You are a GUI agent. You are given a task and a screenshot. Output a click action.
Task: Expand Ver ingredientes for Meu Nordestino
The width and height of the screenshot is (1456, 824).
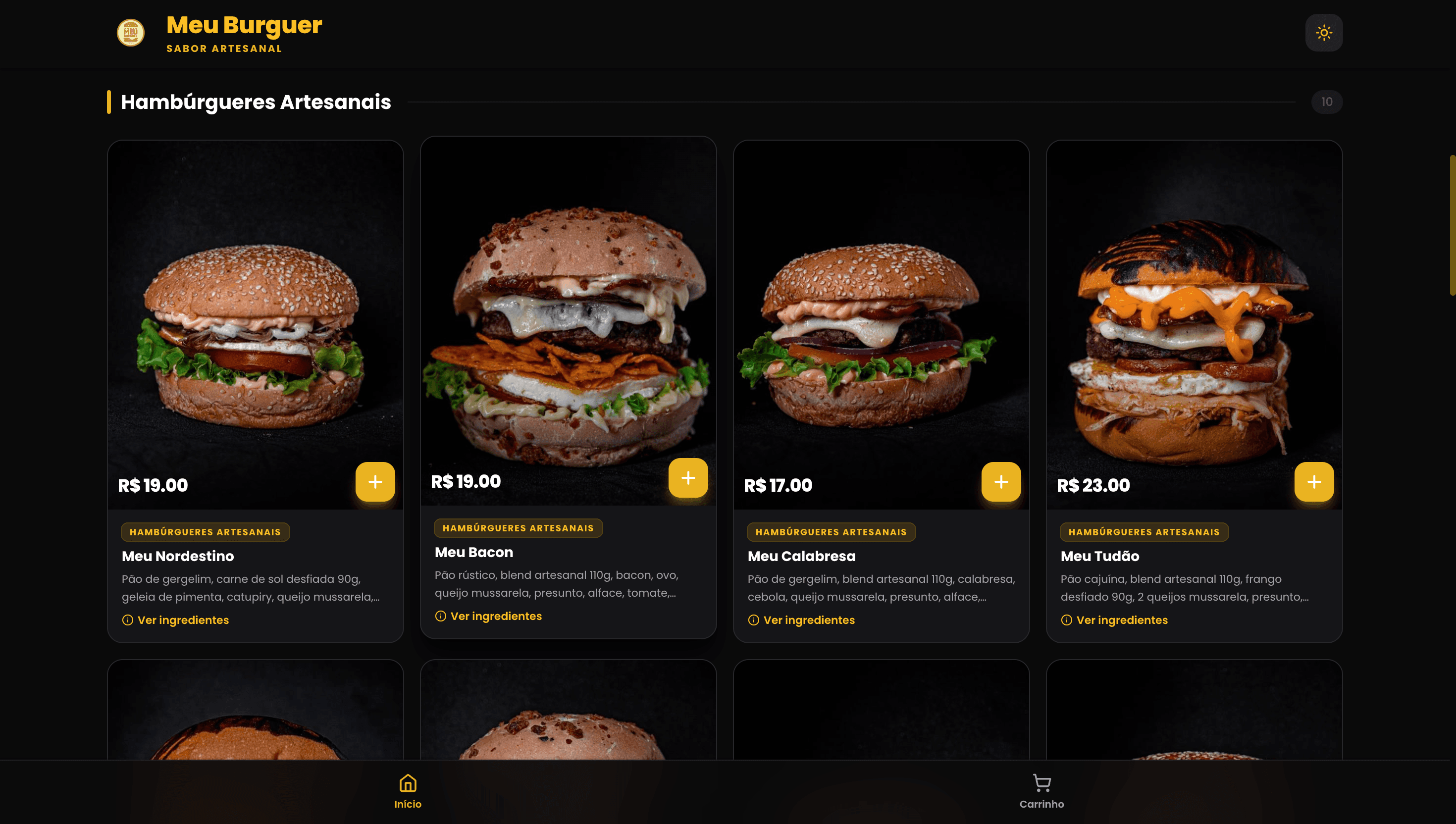175,619
